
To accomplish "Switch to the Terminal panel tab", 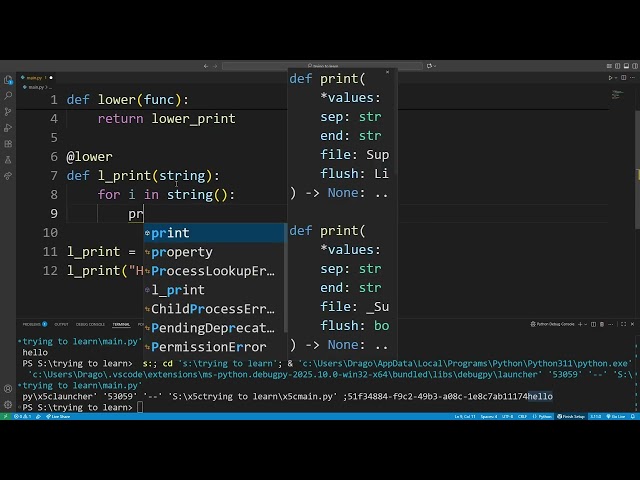I will coord(121,324).
